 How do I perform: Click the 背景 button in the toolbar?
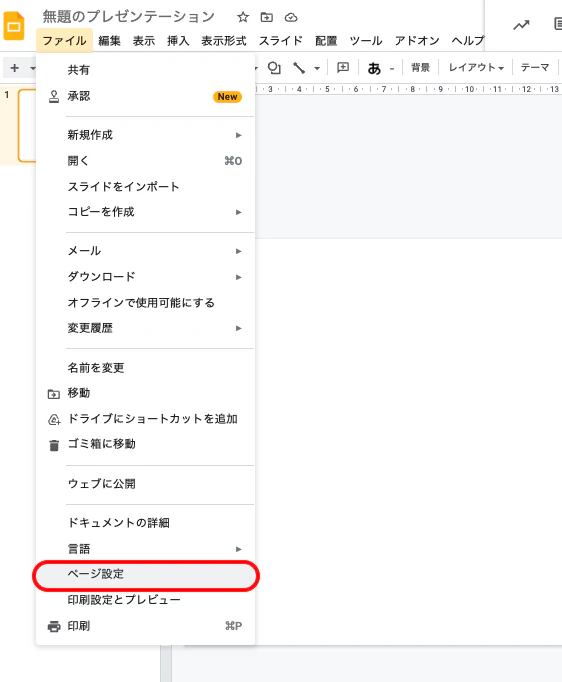point(420,67)
